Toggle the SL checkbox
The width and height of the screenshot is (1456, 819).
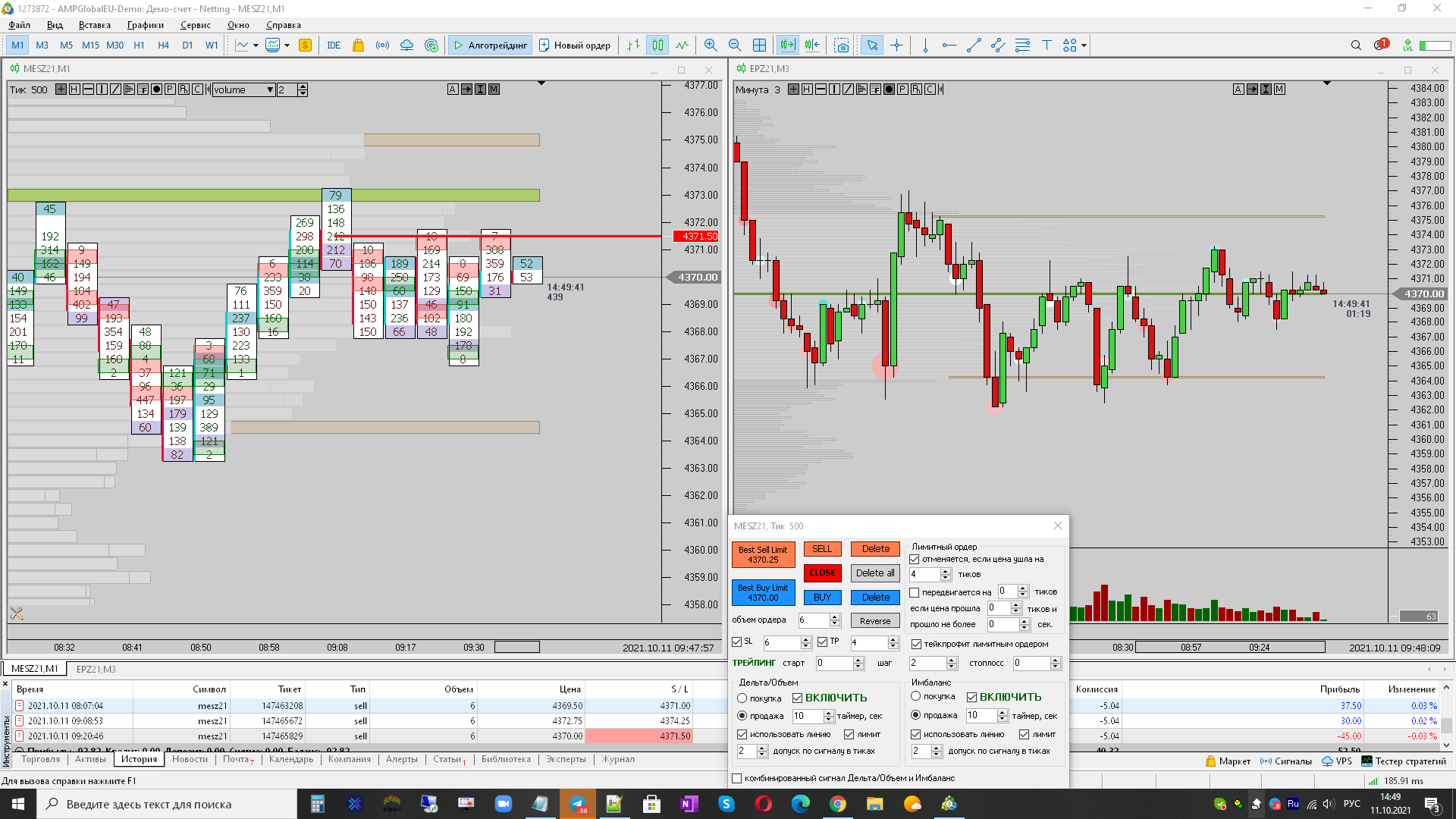coord(736,642)
